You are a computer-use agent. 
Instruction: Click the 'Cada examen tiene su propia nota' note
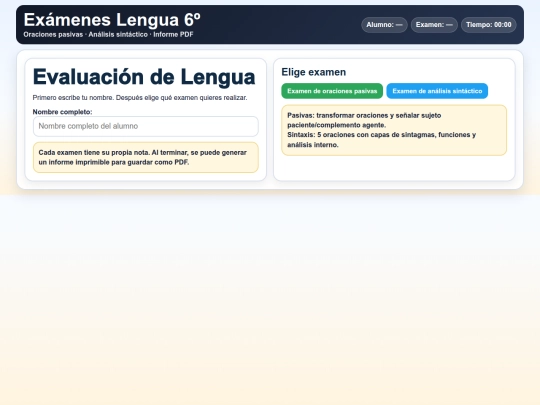(146, 157)
